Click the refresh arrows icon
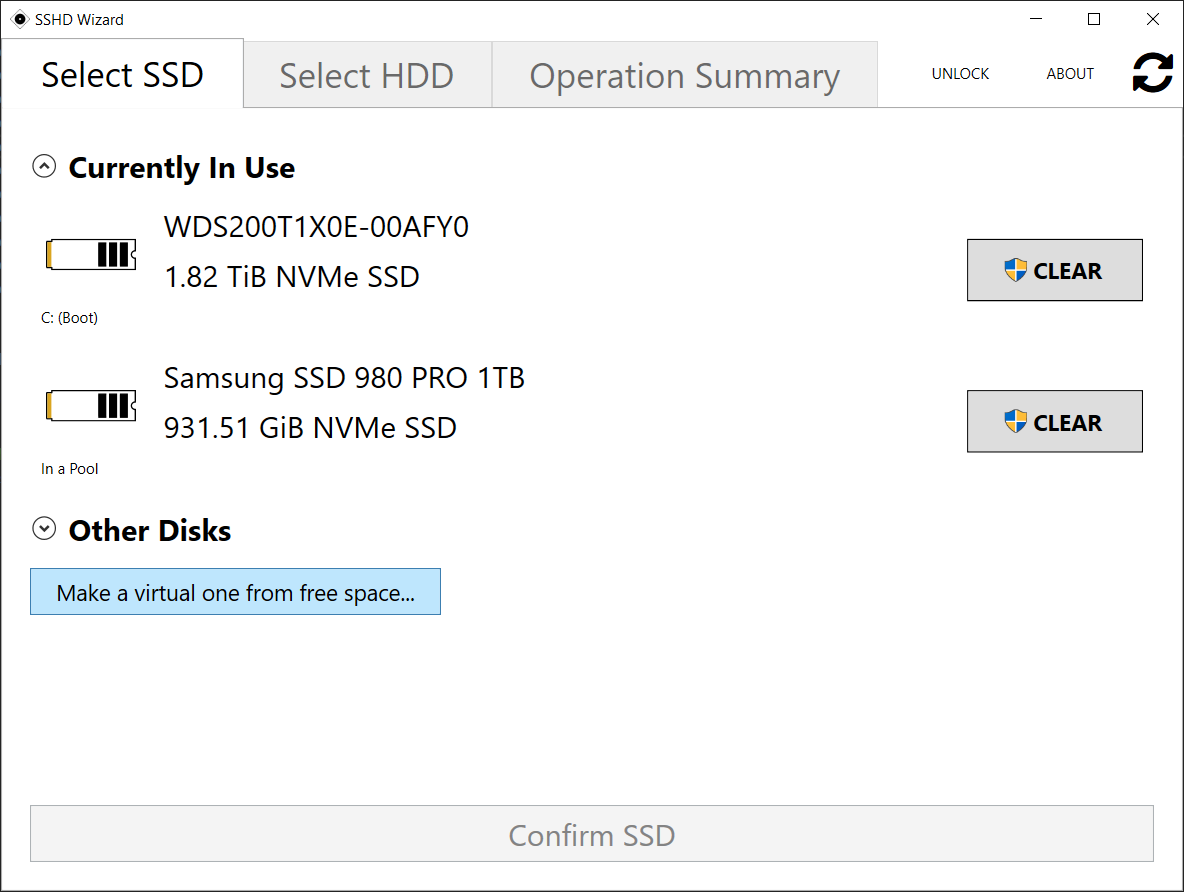1184x892 pixels. coord(1152,73)
